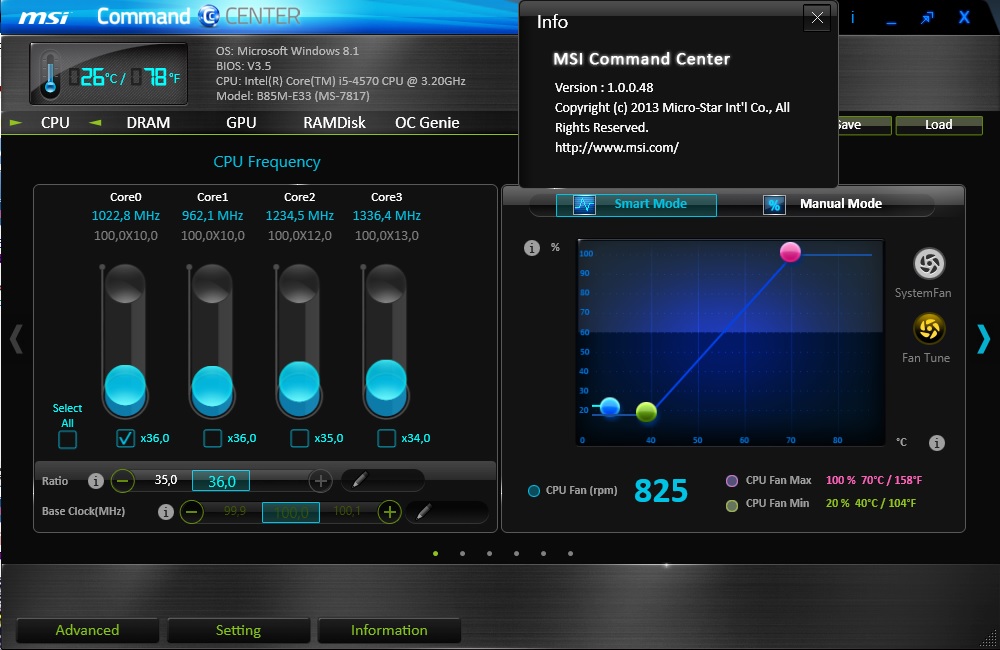Click the Smart Mode waveform icon

pos(584,205)
